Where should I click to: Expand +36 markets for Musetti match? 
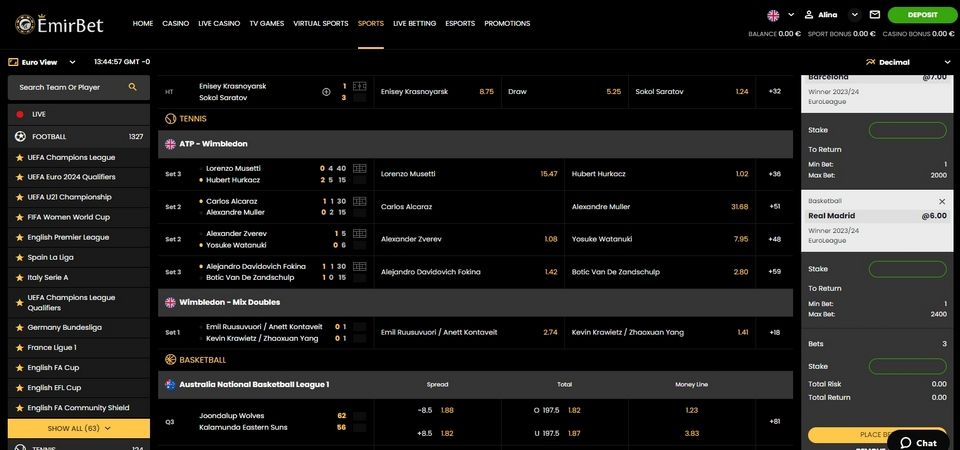point(774,174)
